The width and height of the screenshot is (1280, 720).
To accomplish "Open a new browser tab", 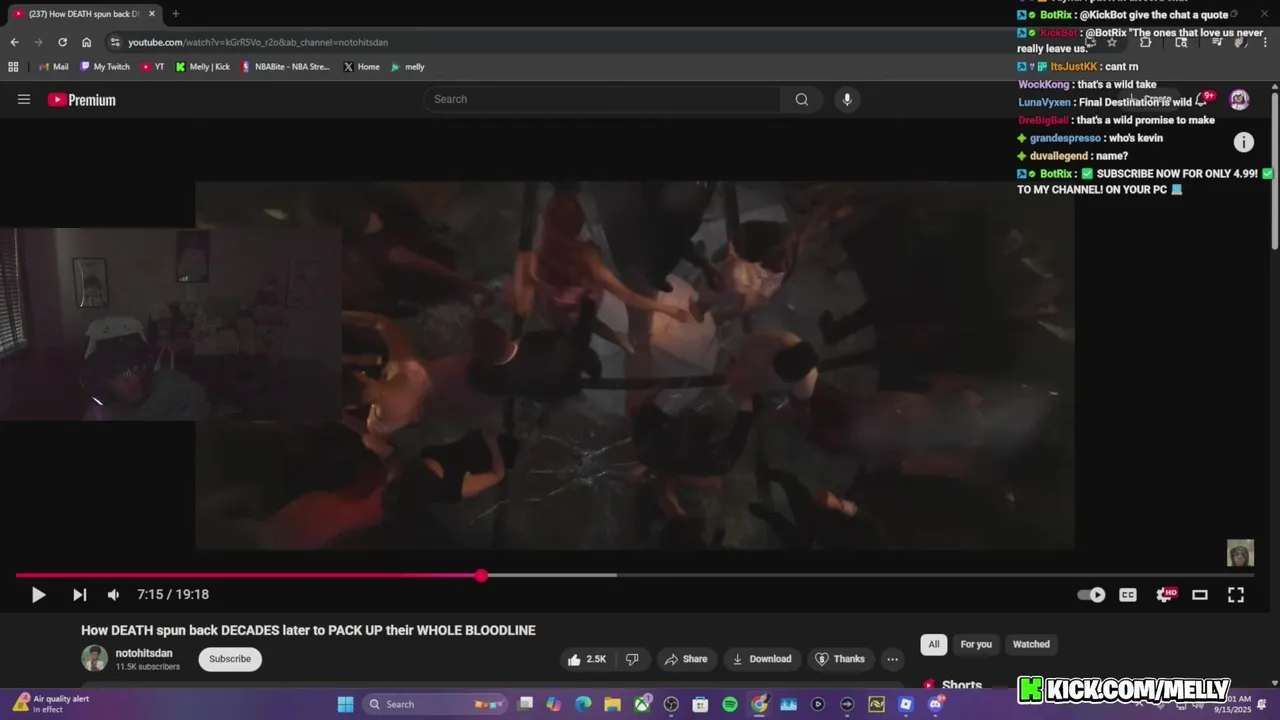I will (x=176, y=14).
